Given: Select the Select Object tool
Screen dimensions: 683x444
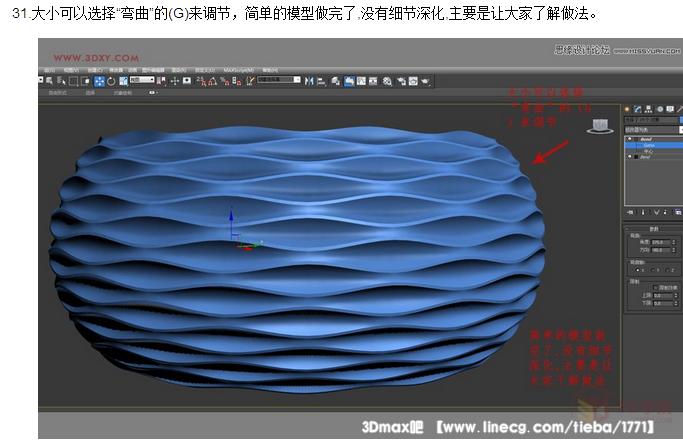Looking at the screenshot, I should click(x=49, y=81).
